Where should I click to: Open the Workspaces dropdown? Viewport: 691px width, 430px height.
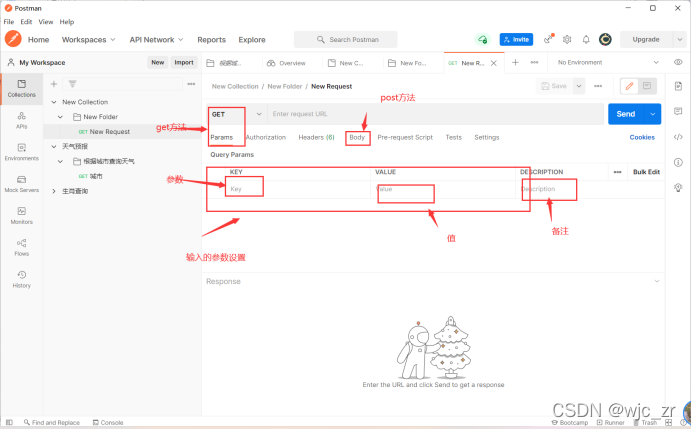tap(89, 40)
